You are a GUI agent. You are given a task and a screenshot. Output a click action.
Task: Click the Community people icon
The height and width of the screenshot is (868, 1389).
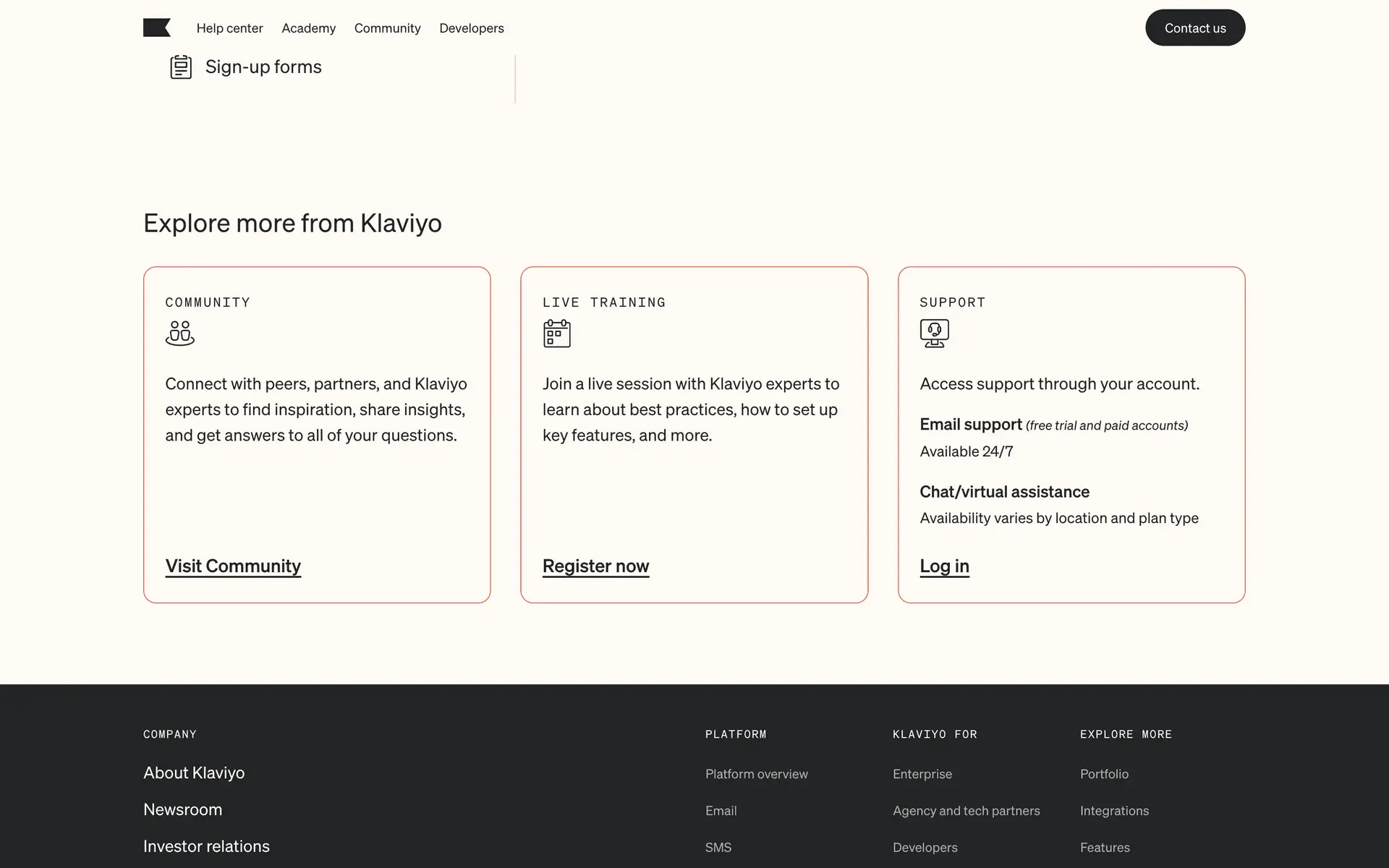point(179,333)
